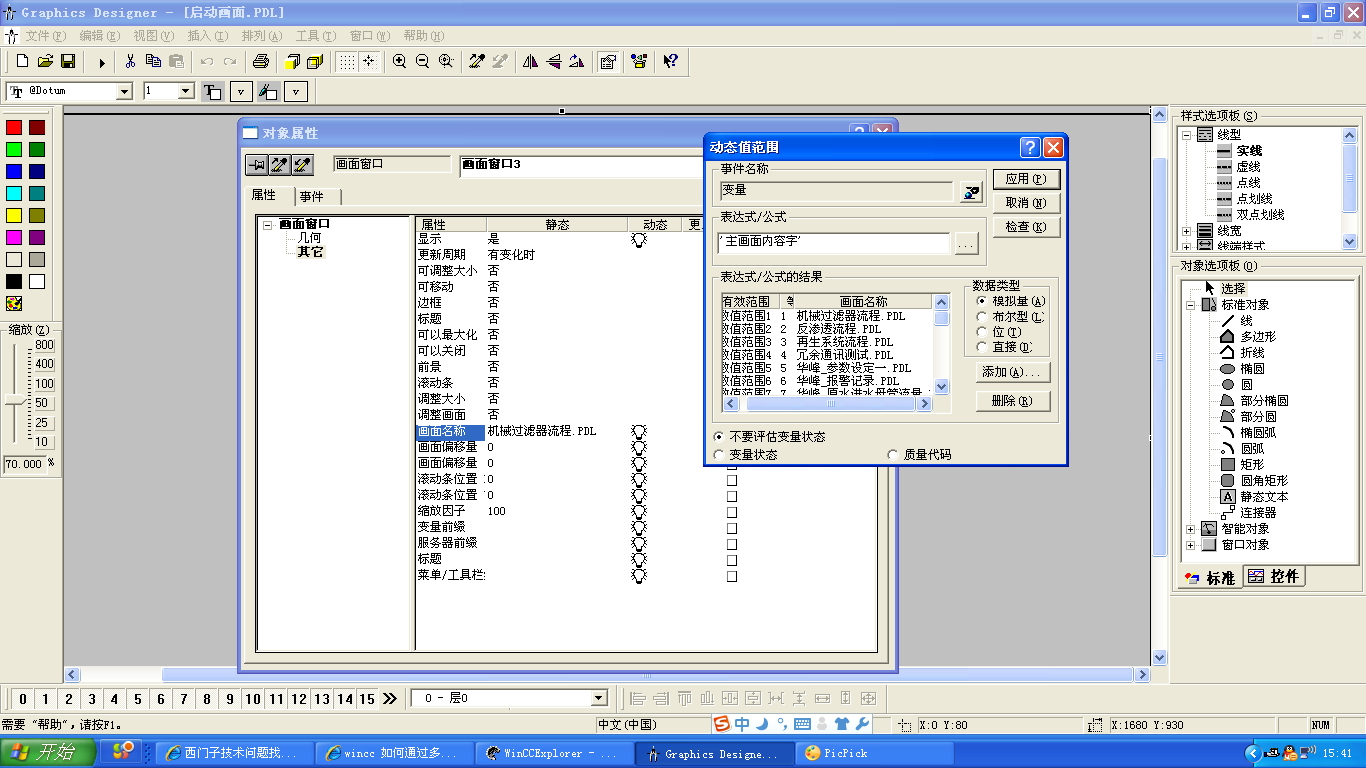The width and height of the screenshot is (1366, 768).
Task: Collapse the 线型 tree node
Action: pos(1187,135)
